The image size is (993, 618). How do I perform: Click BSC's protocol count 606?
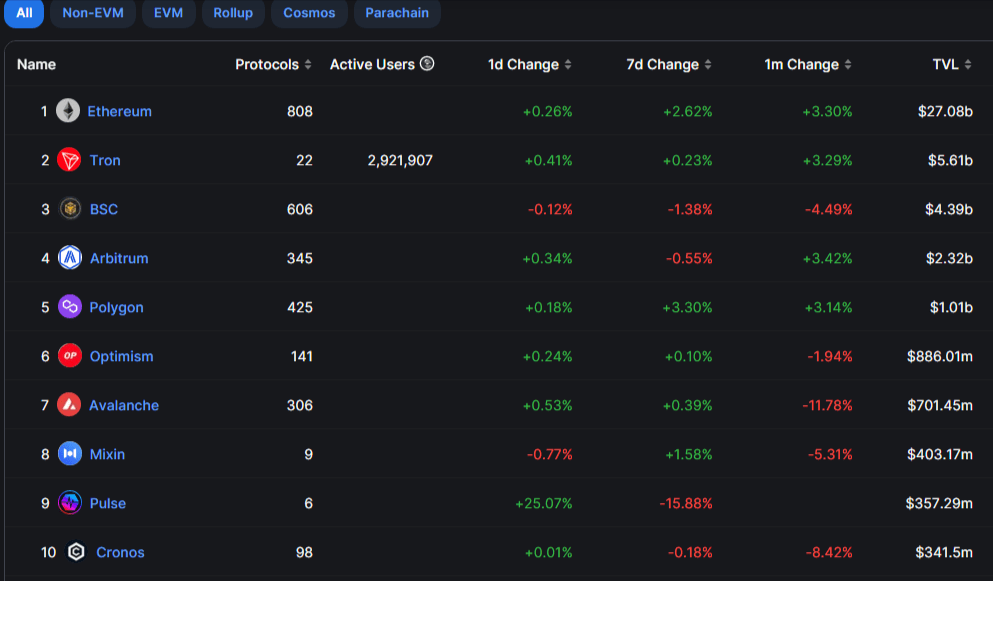(x=300, y=209)
